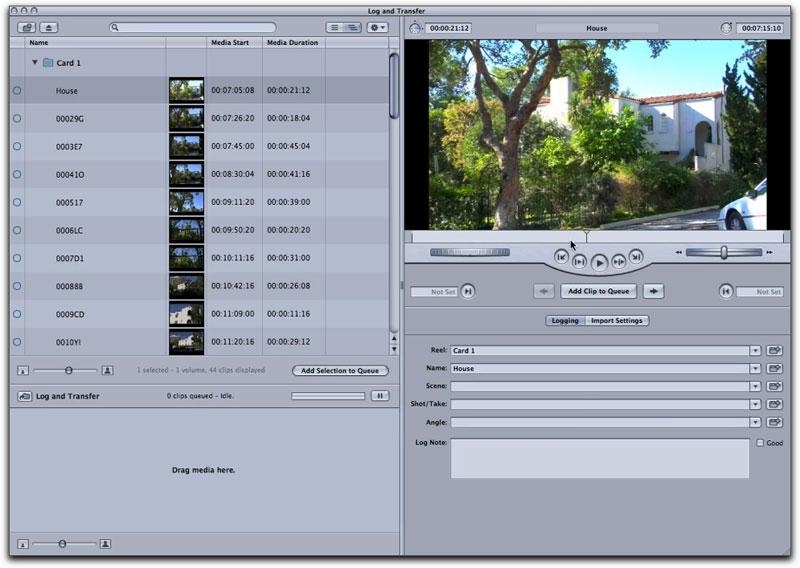Image resolution: width=800 pixels, height=568 pixels.
Task: Click Add Selection to Queue button
Action: (340, 371)
